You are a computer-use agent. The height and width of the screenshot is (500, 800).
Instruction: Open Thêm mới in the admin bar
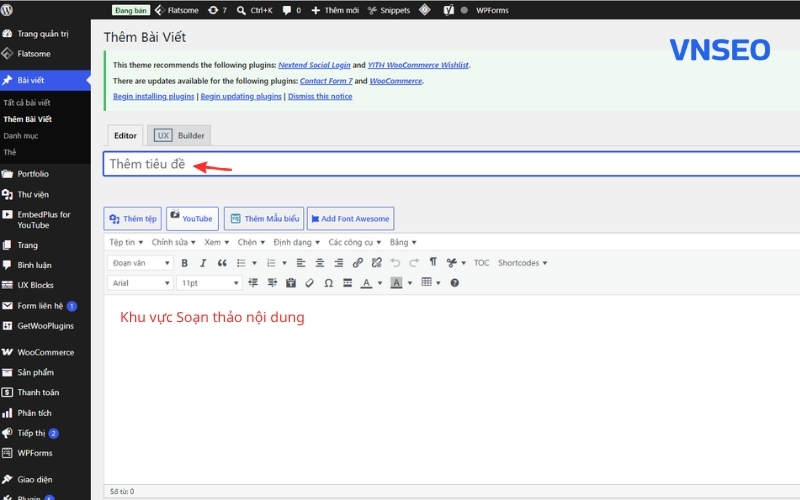(335, 10)
